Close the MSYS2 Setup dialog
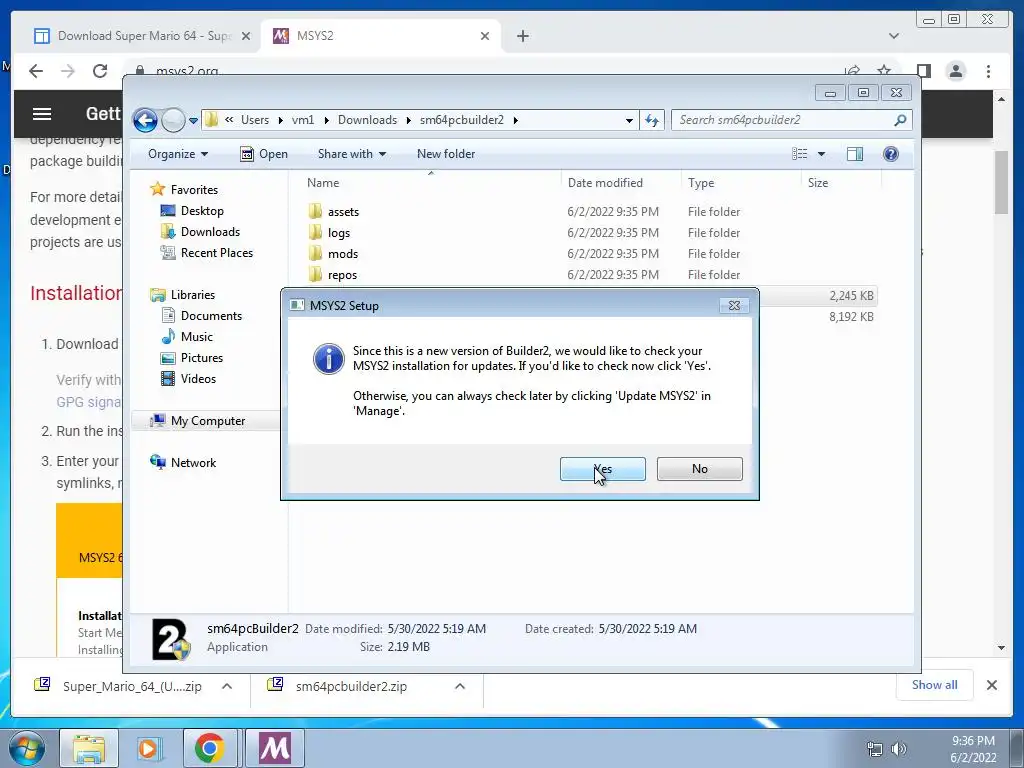The width and height of the screenshot is (1024, 768). [734, 306]
